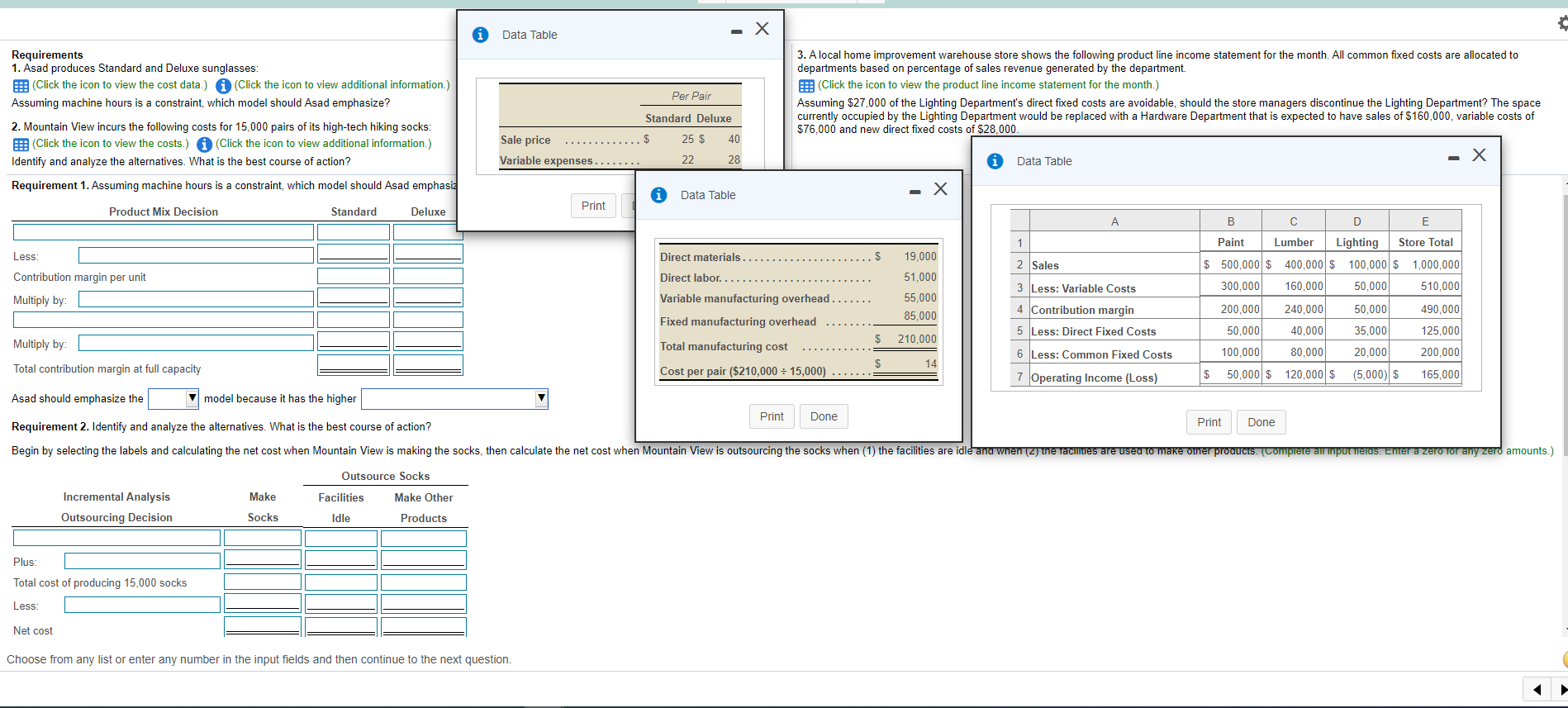
Task: Click Make Other Products net cost field
Action: [x=424, y=627]
